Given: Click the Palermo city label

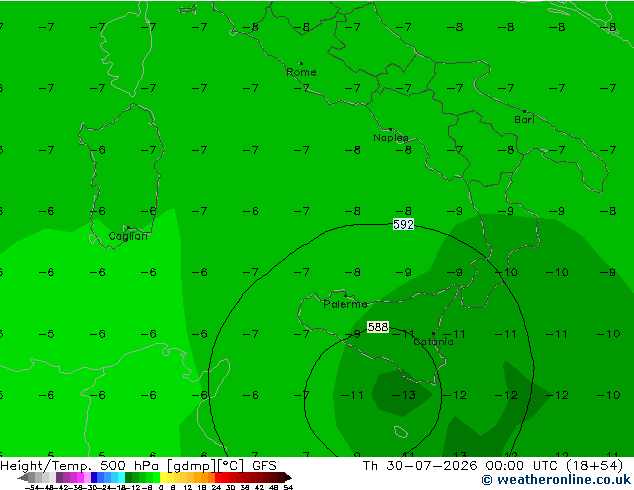Looking at the screenshot, I should tap(345, 304).
